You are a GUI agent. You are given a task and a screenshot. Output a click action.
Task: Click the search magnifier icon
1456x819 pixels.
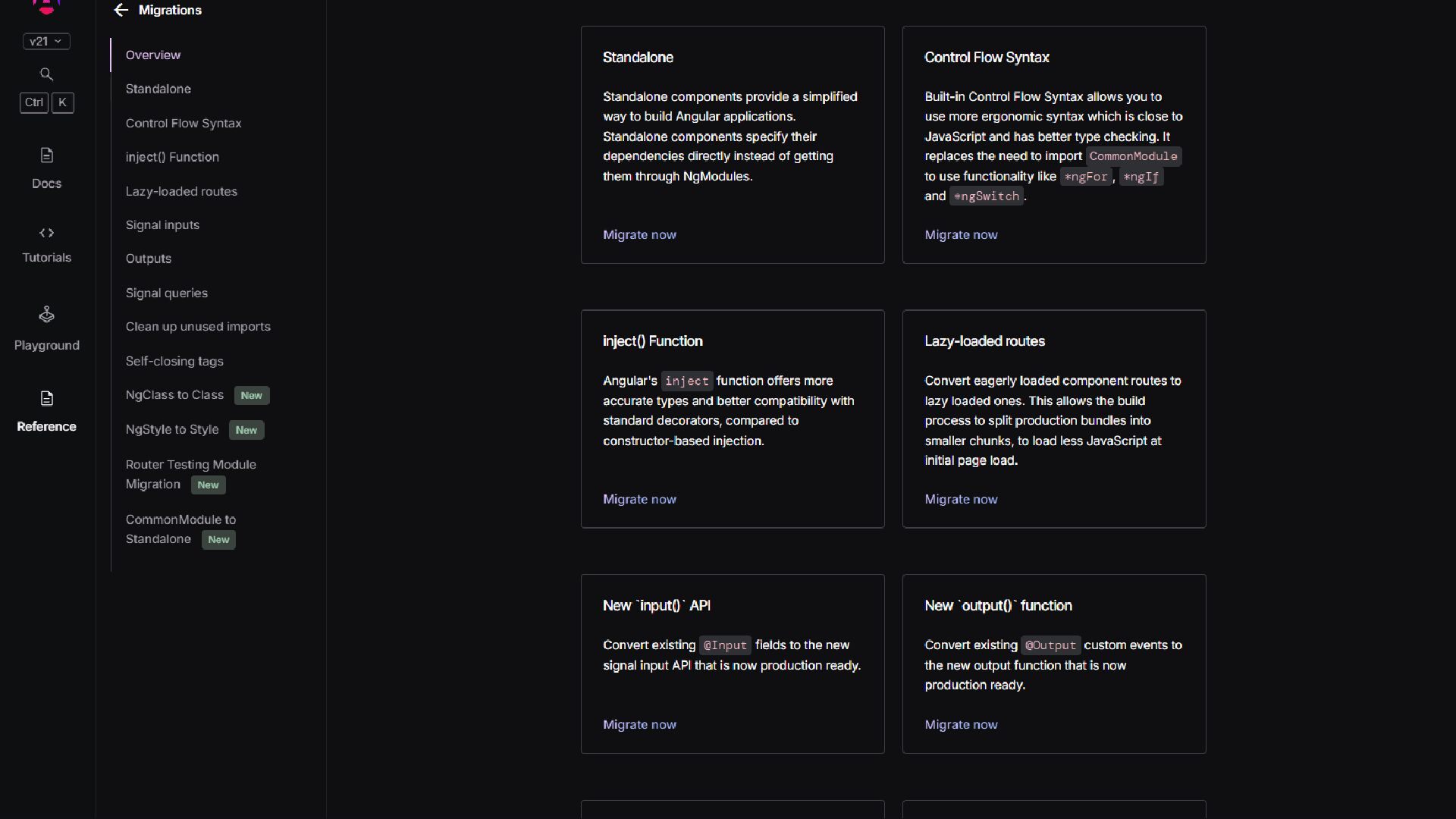46,74
